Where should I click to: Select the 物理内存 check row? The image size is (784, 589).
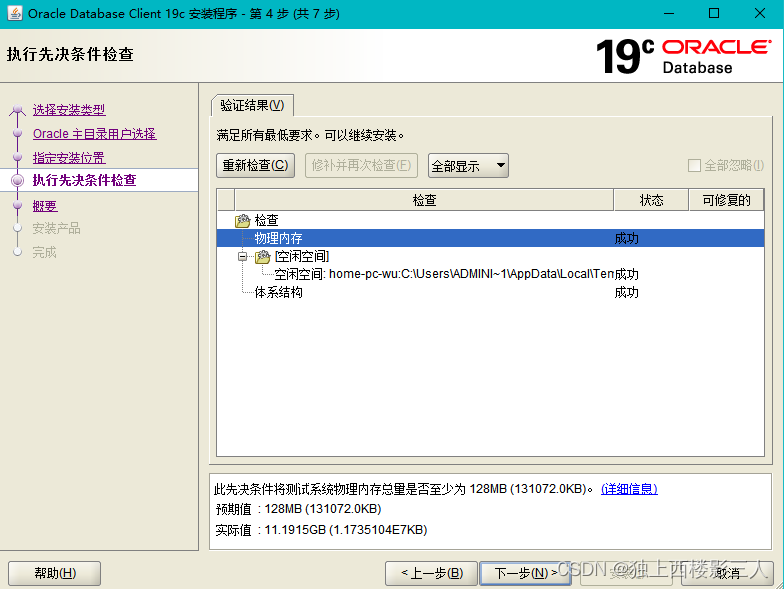click(490, 238)
